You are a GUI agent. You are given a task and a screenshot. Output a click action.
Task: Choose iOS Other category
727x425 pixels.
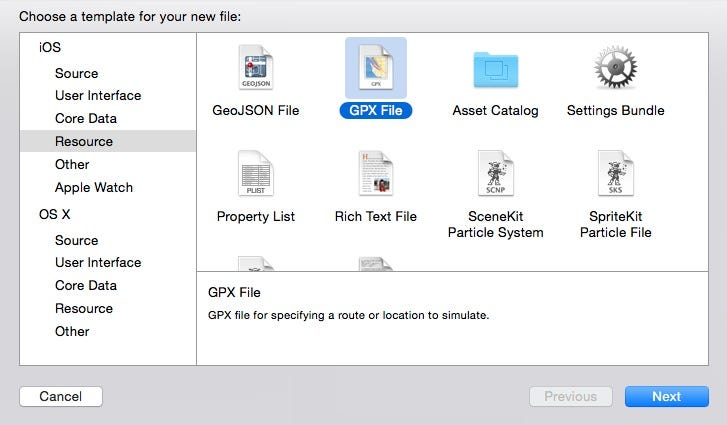pos(72,164)
